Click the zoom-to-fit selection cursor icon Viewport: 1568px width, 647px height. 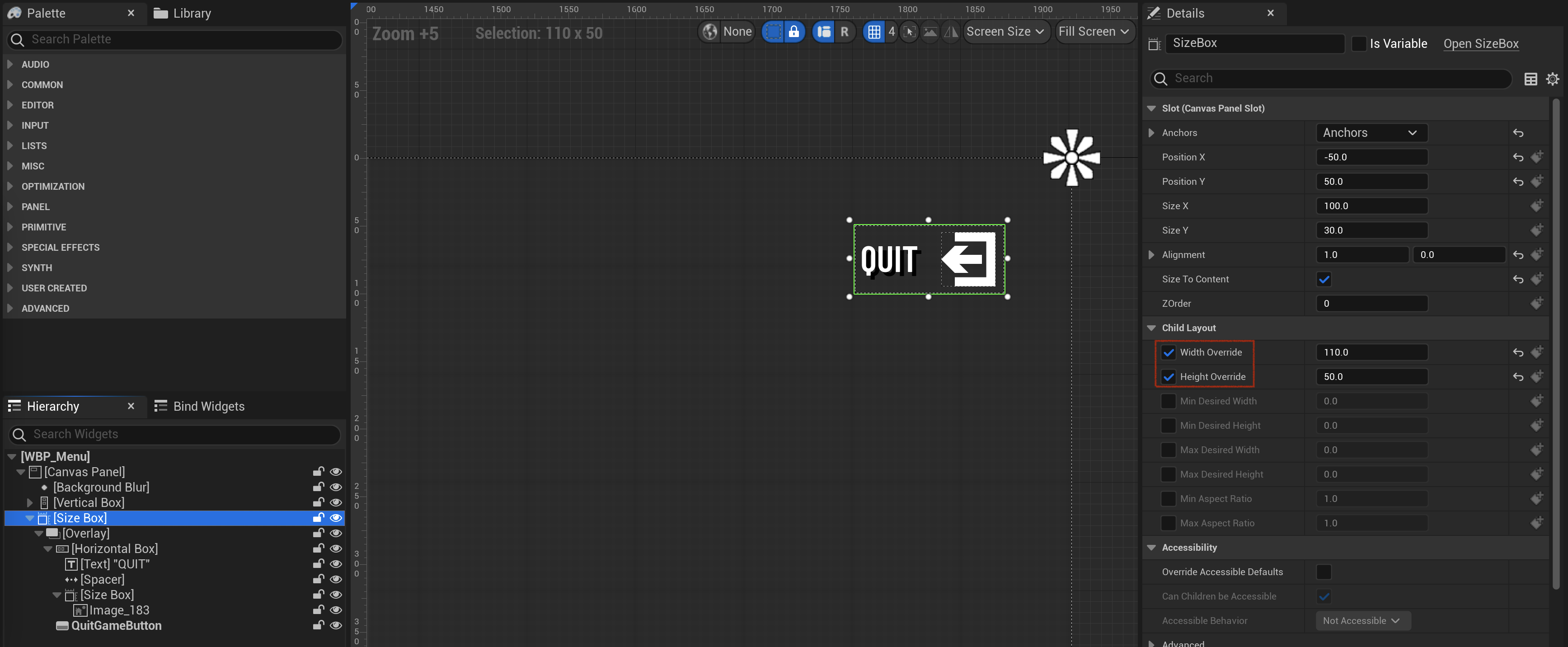tap(909, 32)
